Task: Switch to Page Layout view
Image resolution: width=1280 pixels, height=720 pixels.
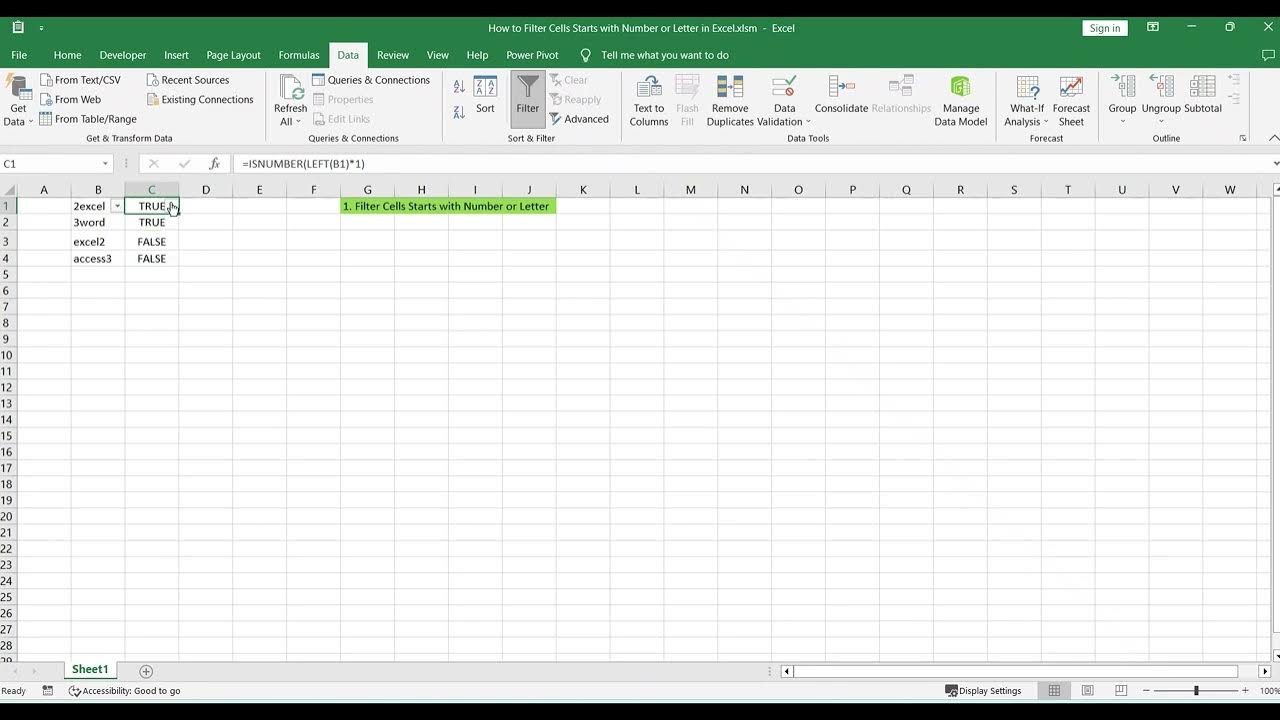Action: point(1087,691)
